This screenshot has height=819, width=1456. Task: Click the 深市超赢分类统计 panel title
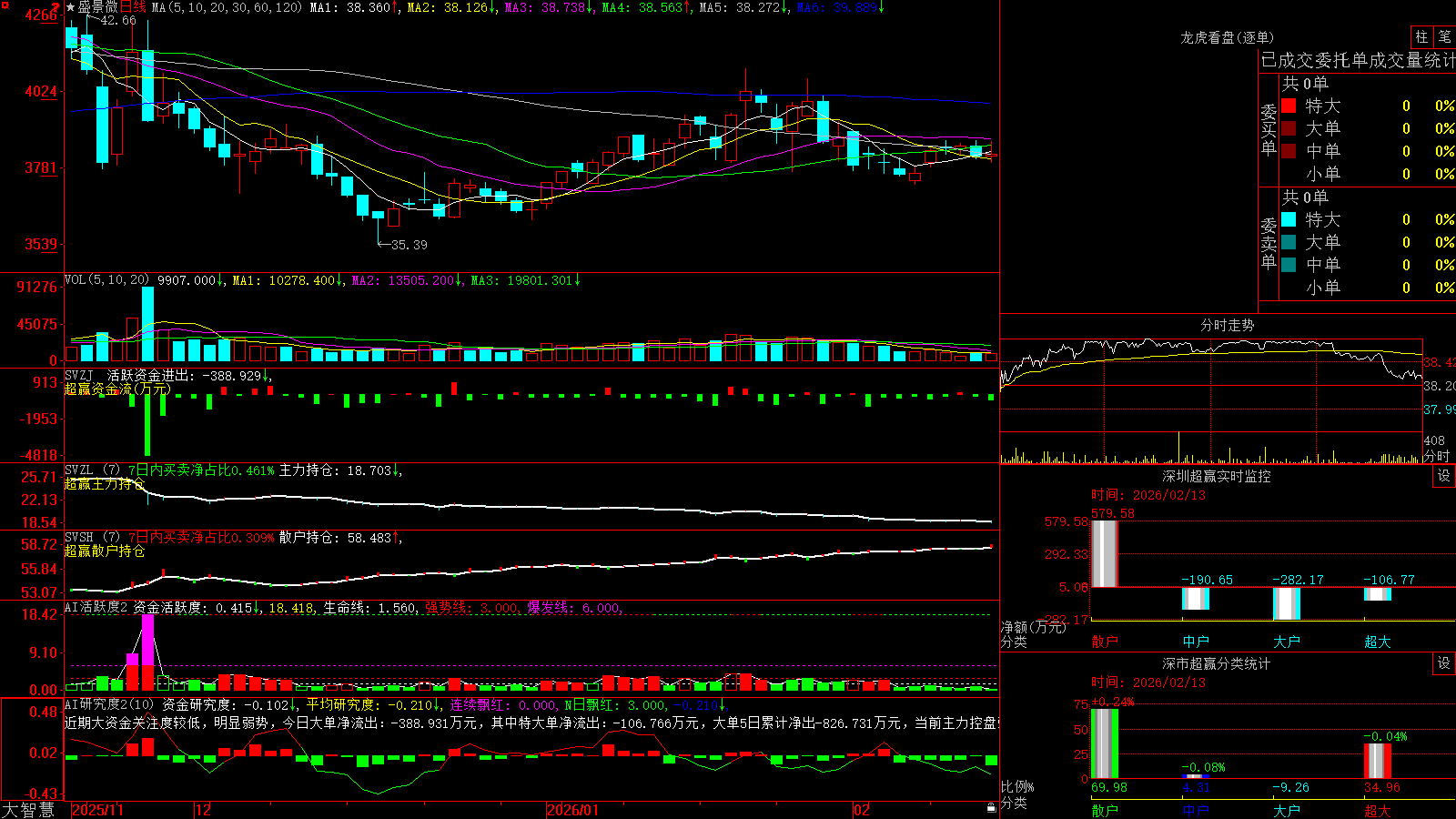tap(1217, 663)
